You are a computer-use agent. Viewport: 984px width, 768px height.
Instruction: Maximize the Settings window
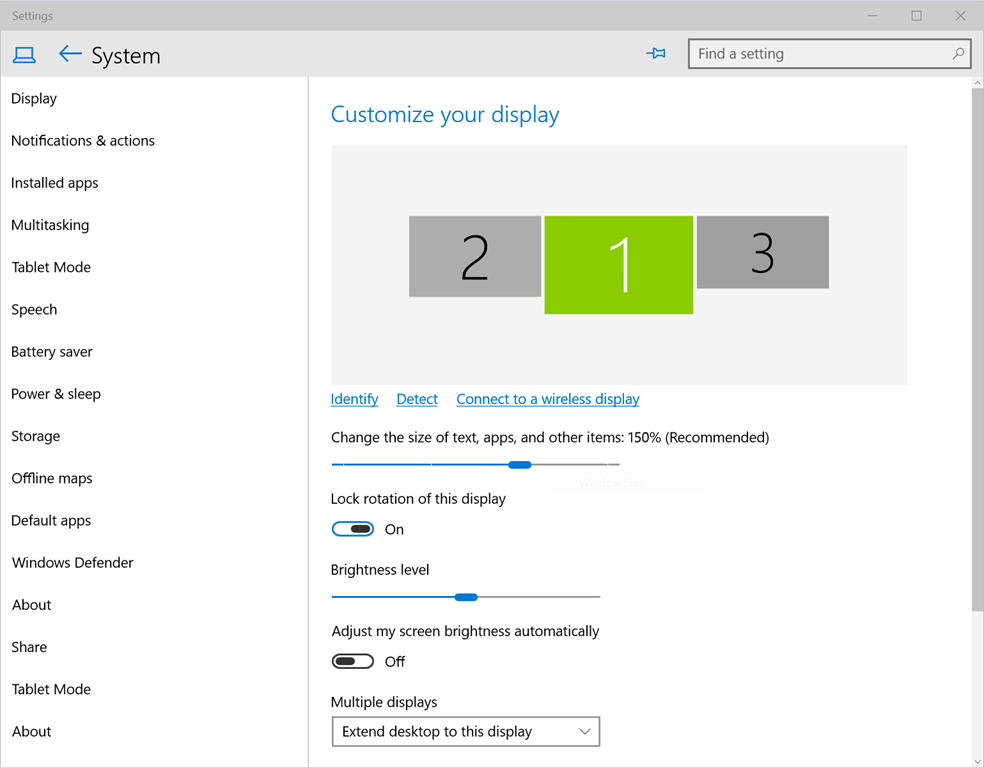916,16
